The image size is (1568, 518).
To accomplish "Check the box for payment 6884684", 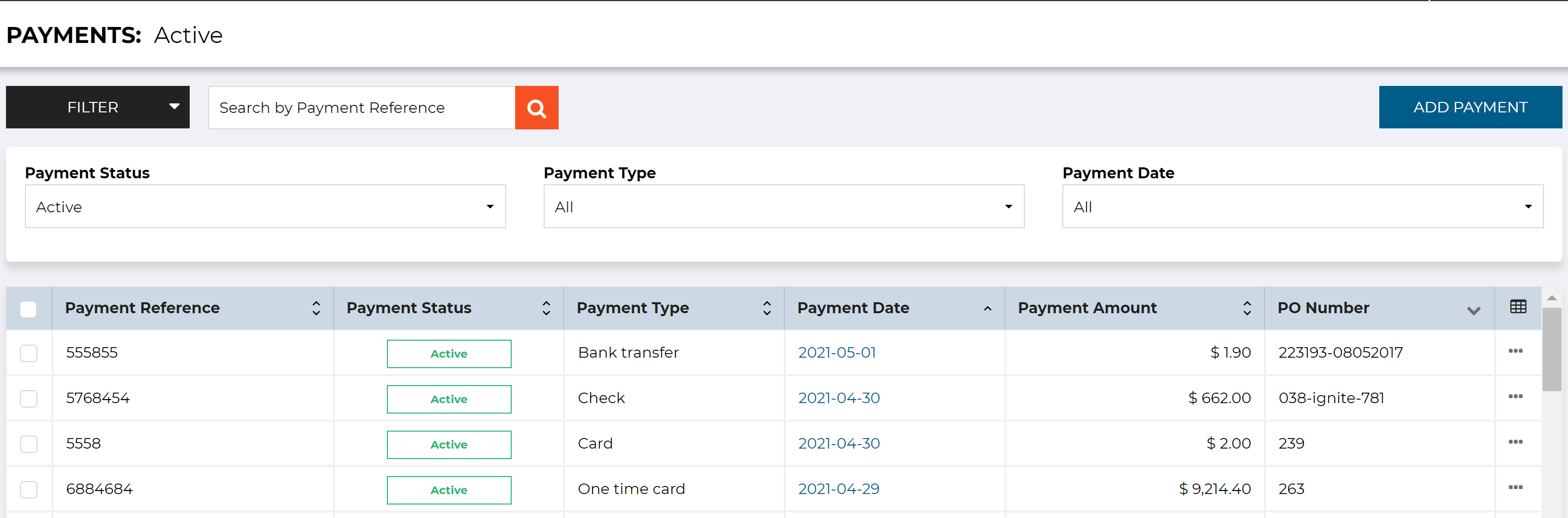I will (28, 490).
